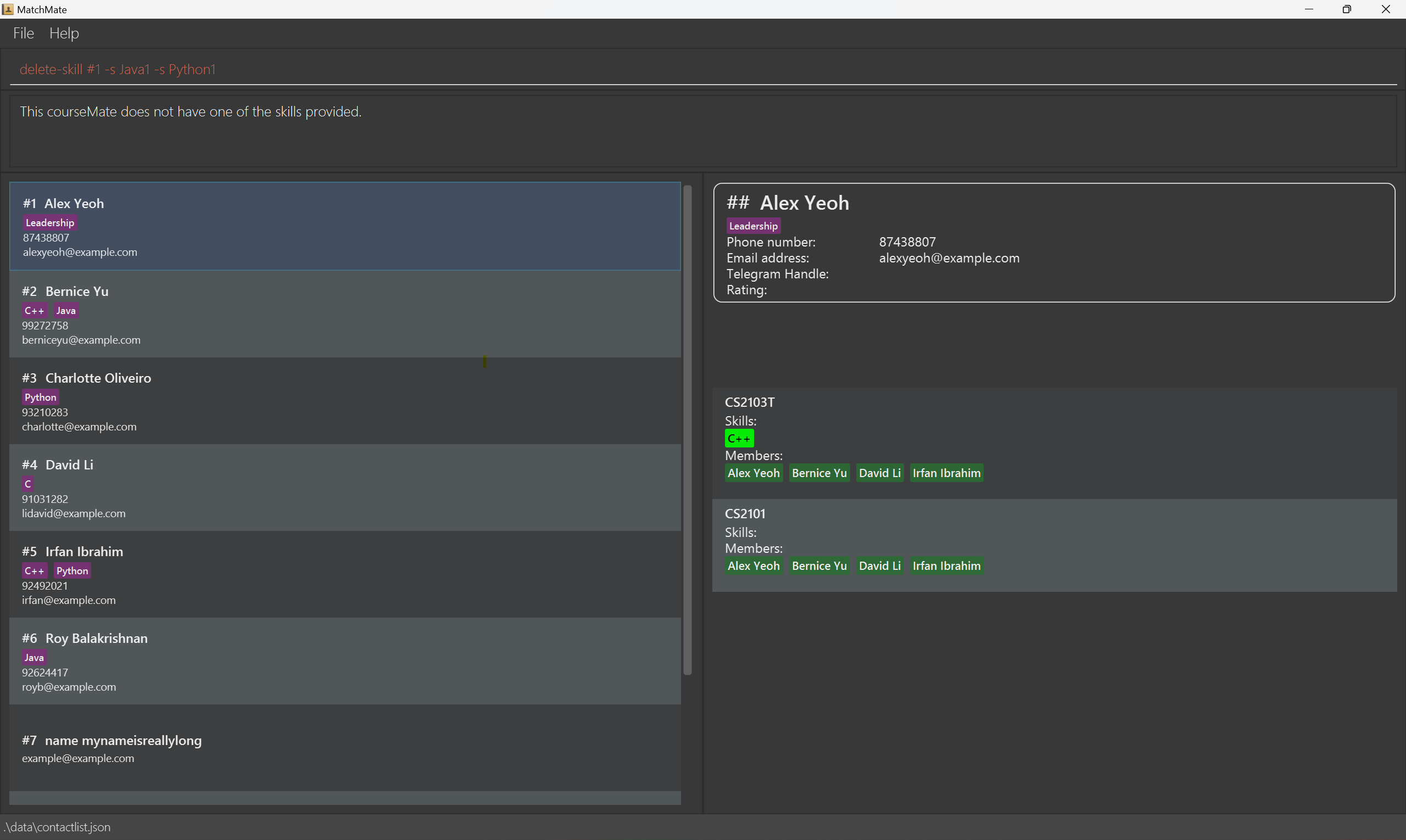Click phone 99272758 under Bernice Yu

coord(44,326)
